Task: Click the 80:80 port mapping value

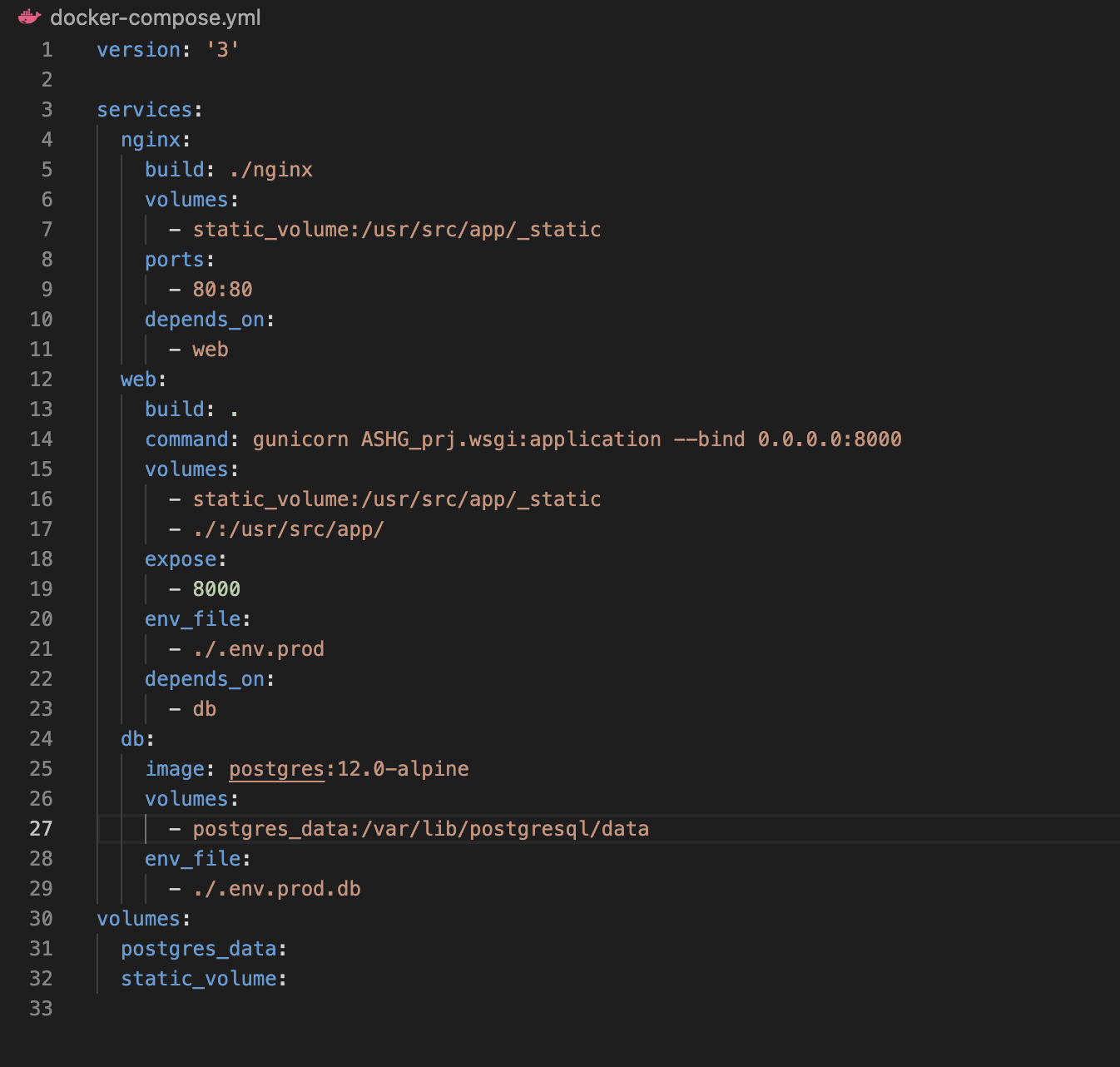Action: (x=222, y=290)
